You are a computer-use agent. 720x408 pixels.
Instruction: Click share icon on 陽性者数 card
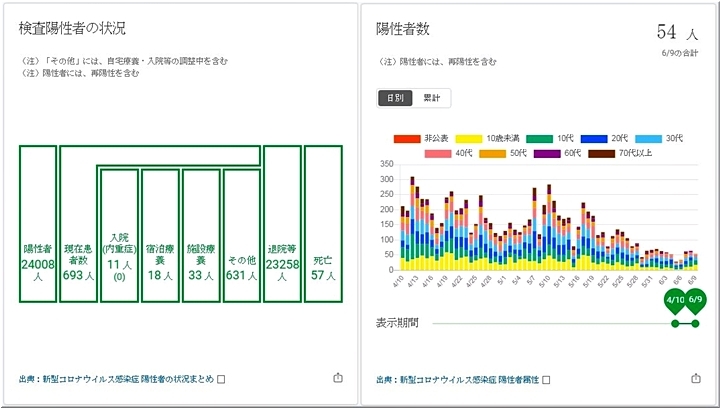[695, 379]
